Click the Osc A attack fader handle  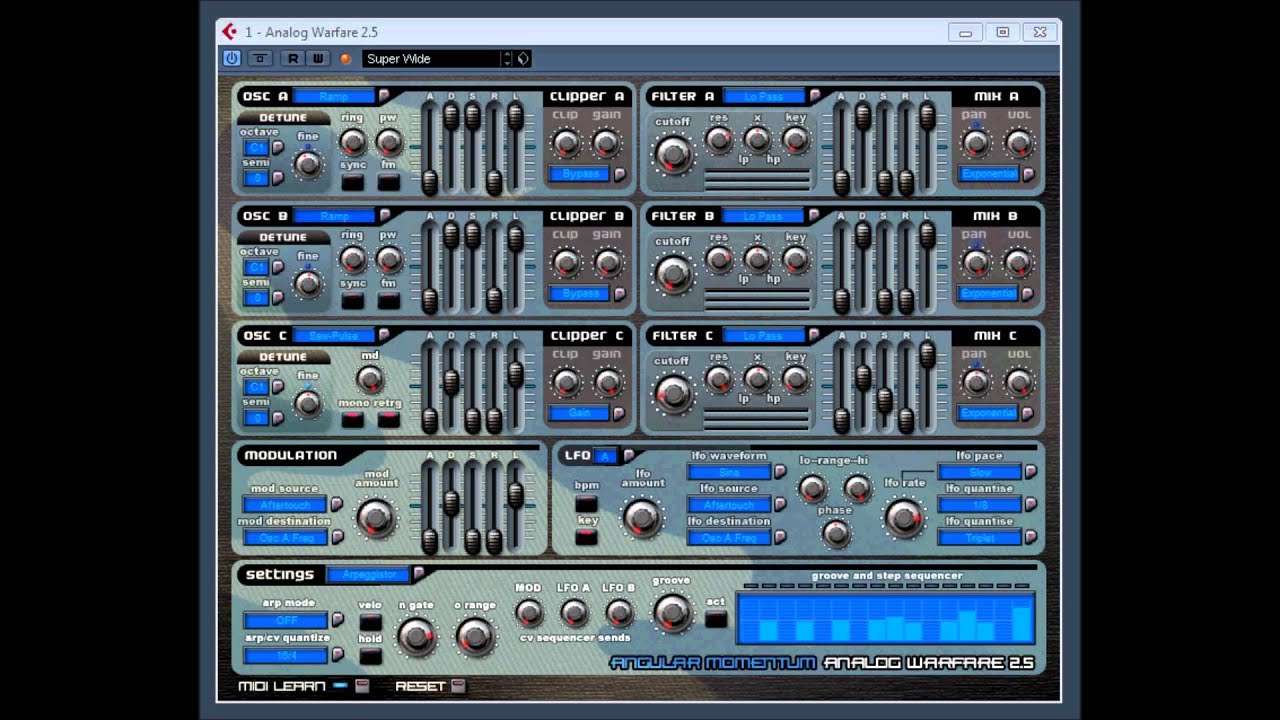tap(430, 182)
